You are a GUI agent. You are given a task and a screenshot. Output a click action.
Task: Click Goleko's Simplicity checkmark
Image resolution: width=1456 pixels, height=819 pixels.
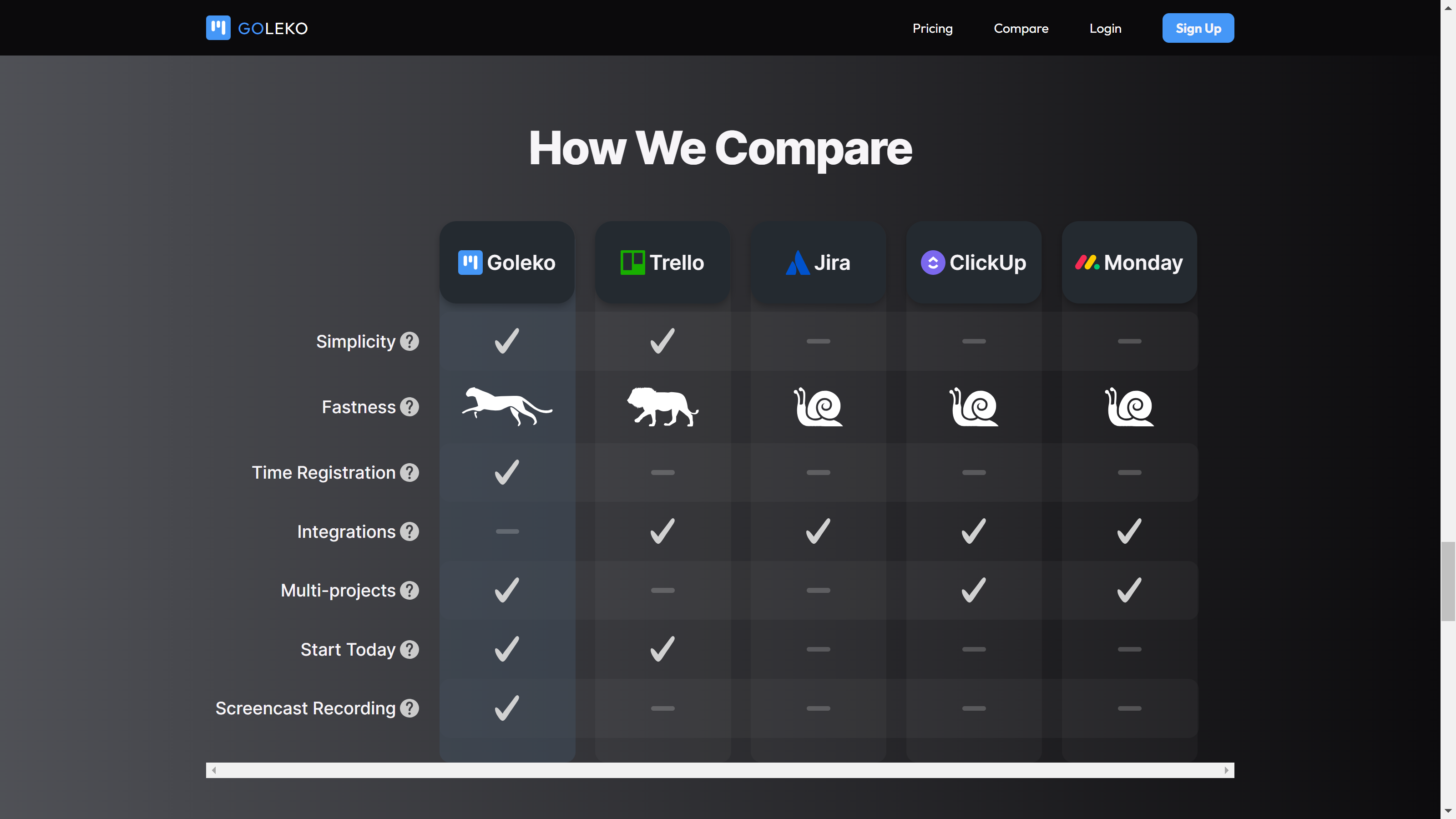coord(507,341)
